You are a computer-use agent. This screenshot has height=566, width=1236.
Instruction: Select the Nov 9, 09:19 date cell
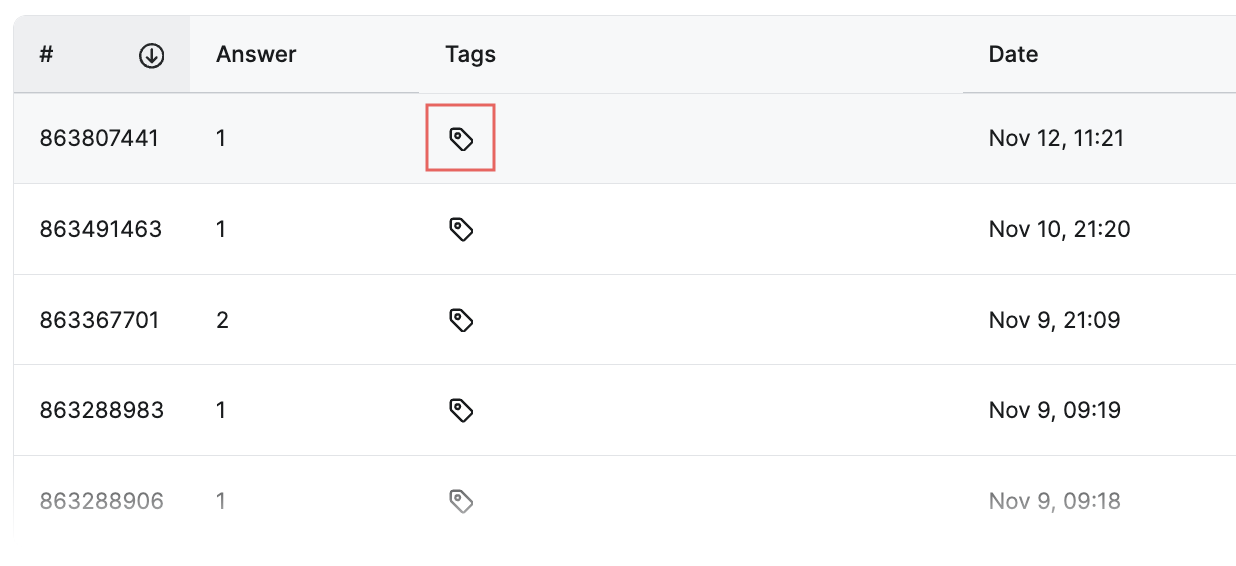point(1054,410)
